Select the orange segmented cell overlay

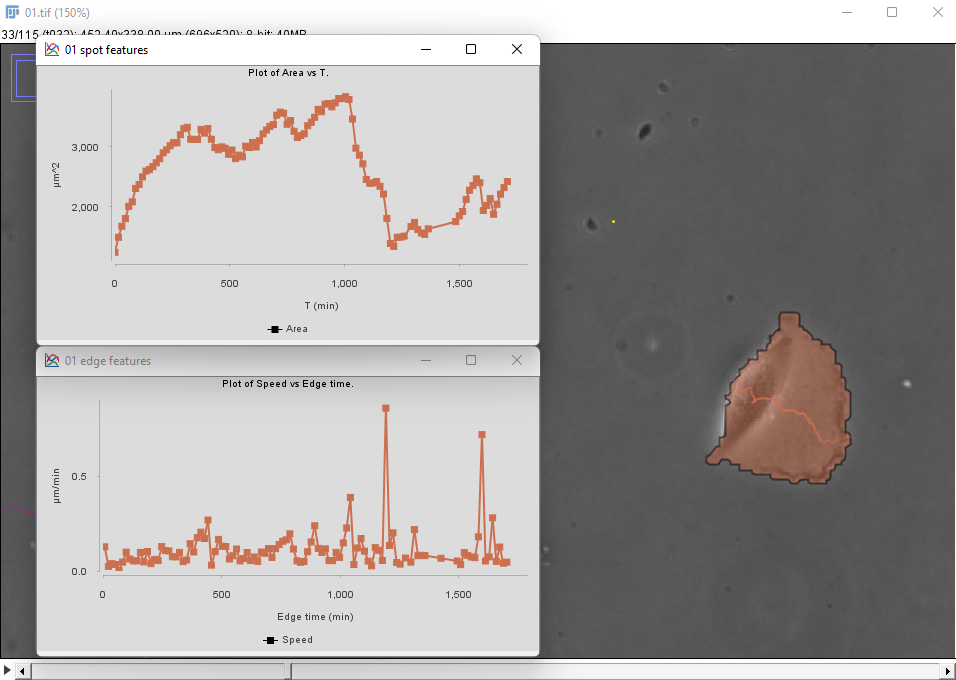pos(790,420)
